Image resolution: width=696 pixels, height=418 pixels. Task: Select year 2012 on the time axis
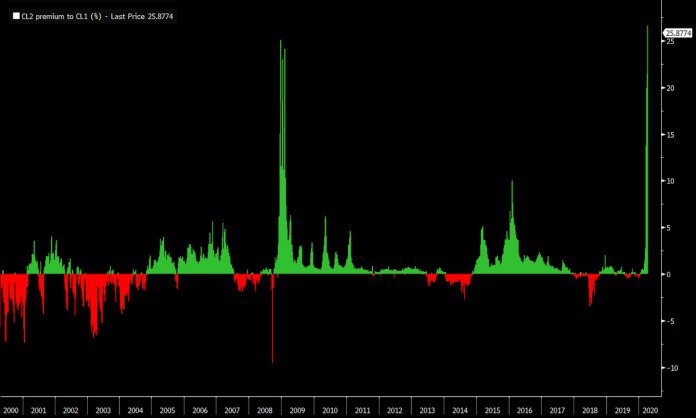(x=395, y=410)
